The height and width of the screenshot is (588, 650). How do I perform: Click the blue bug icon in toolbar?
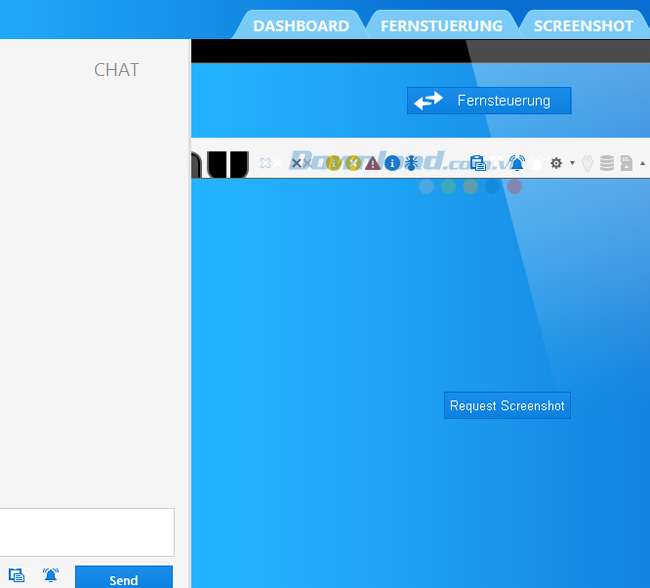(x=411, y=163)
